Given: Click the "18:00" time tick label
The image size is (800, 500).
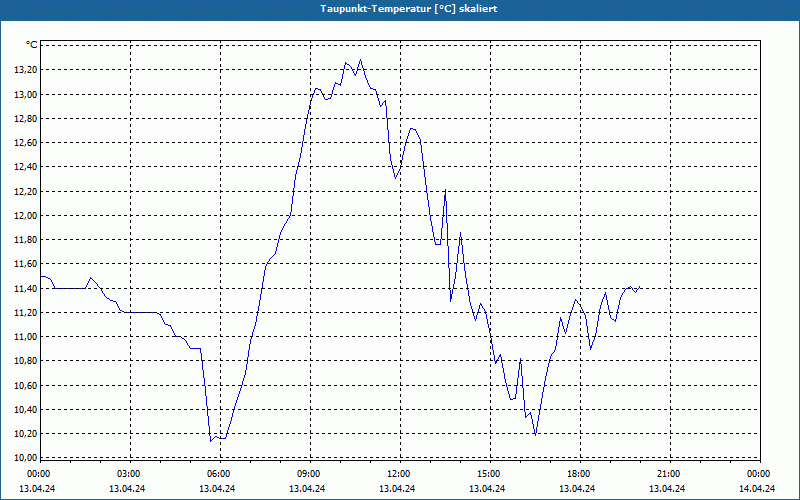Looking at the screenshot, I should pos(579,474).
